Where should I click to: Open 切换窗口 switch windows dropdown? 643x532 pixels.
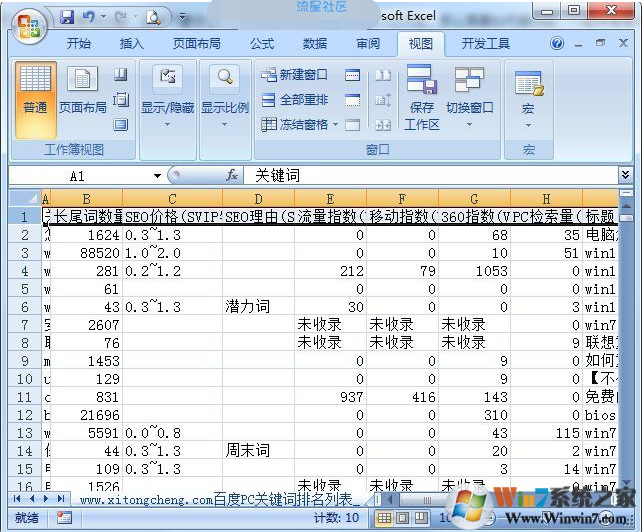(x=470, y=97)
